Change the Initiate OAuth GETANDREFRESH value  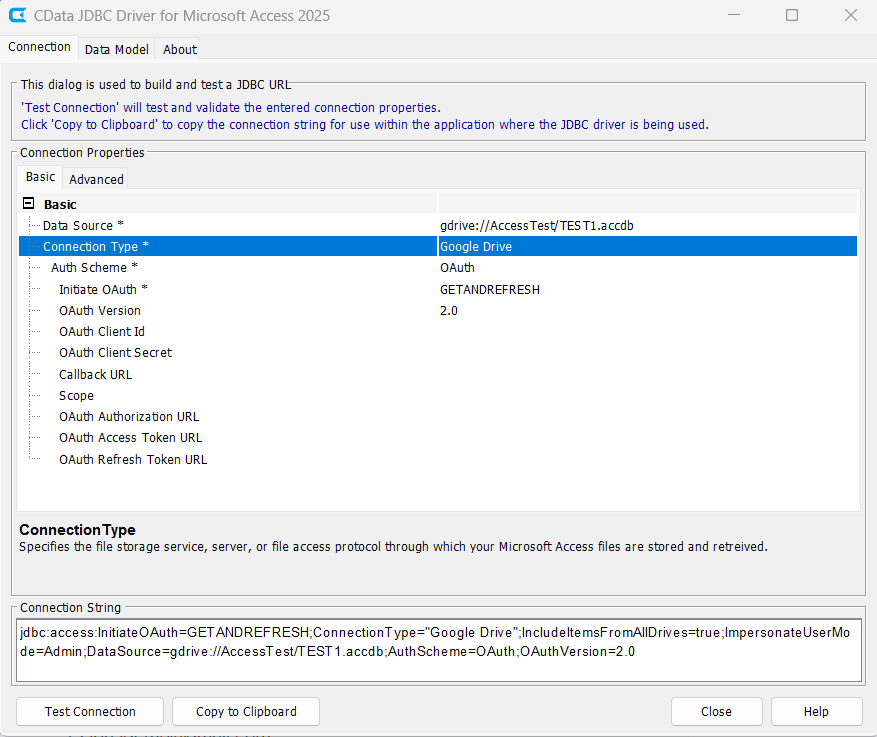pyautogui.click(x=646, y=289)
